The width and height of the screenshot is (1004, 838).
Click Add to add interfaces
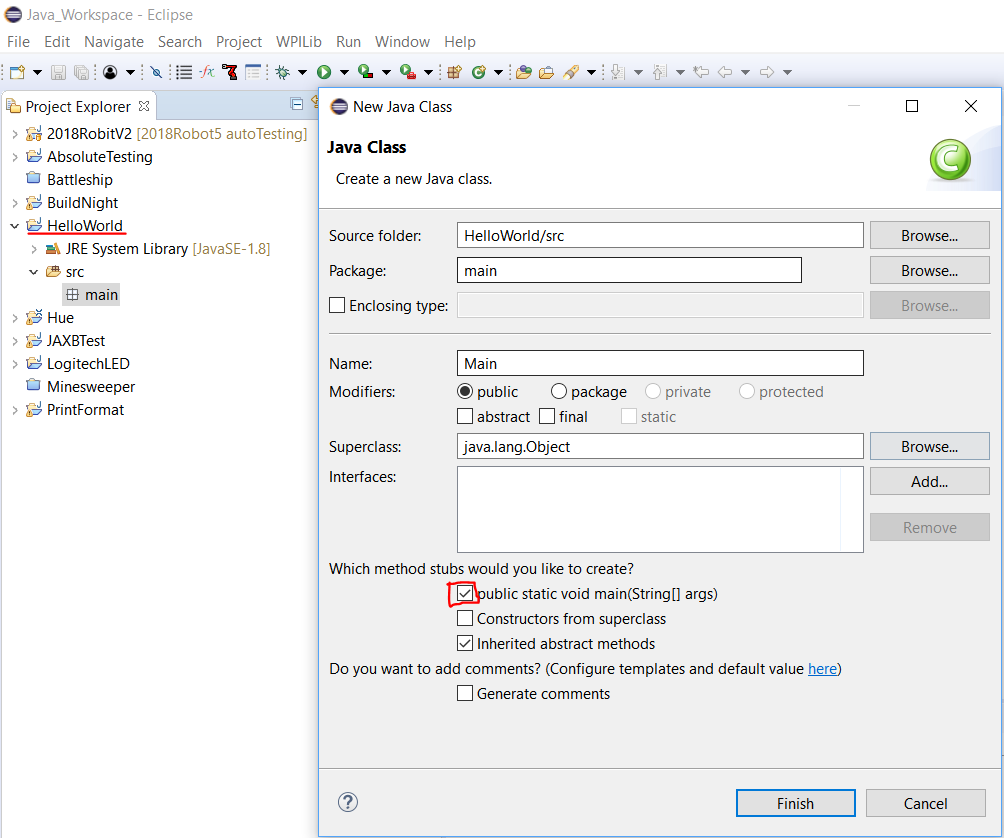click(930, 481)
